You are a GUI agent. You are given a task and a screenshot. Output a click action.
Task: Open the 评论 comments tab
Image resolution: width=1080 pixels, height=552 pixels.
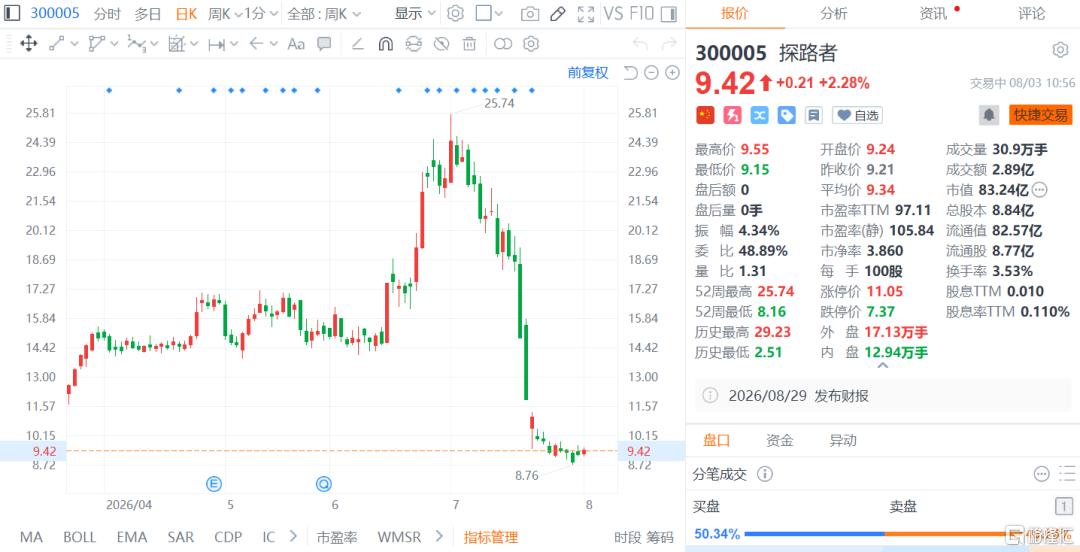click(1032, 14)
